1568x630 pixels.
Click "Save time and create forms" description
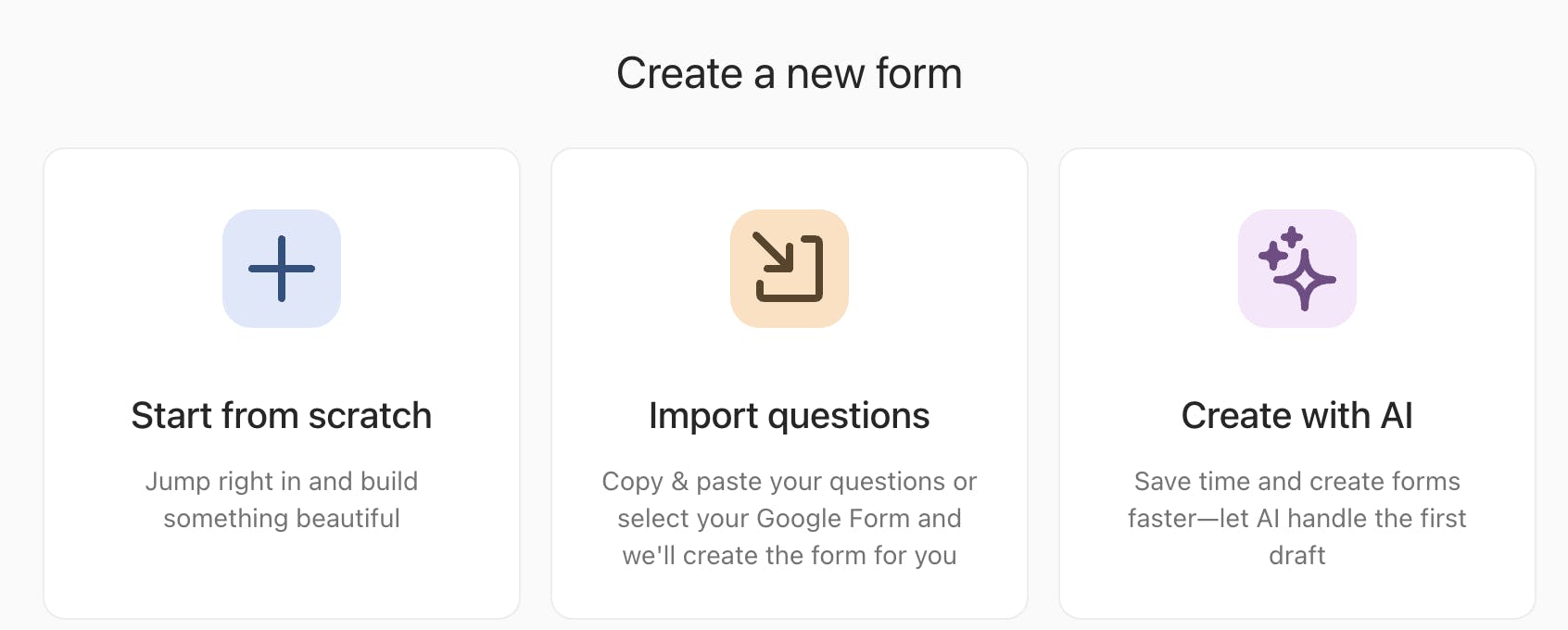click(1297, 481)
